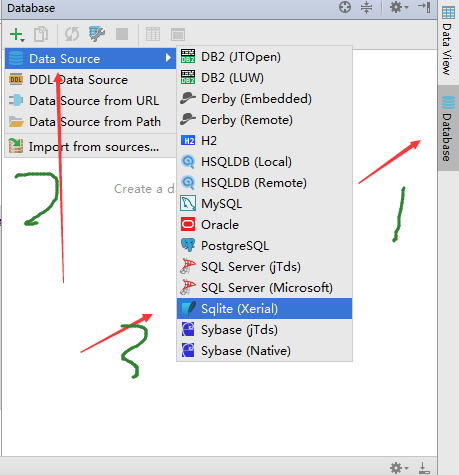Screen dimensions: 459x475
Task: Choose Import from sources...
Action: pyautogui.click(x=90, y=147)
